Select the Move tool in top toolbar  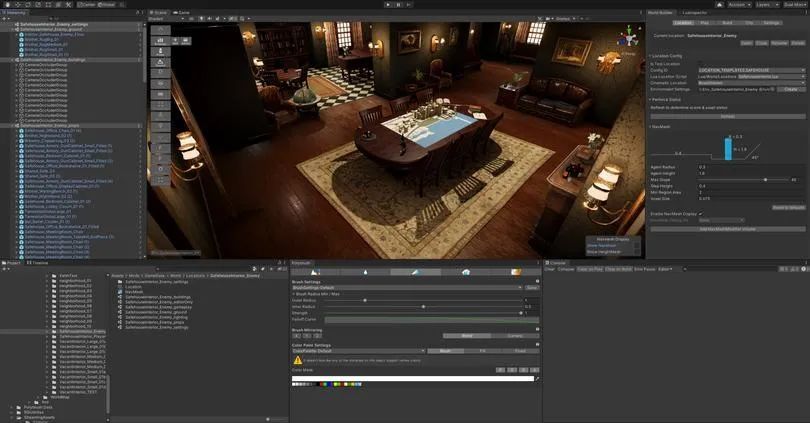tap(18, 5)
